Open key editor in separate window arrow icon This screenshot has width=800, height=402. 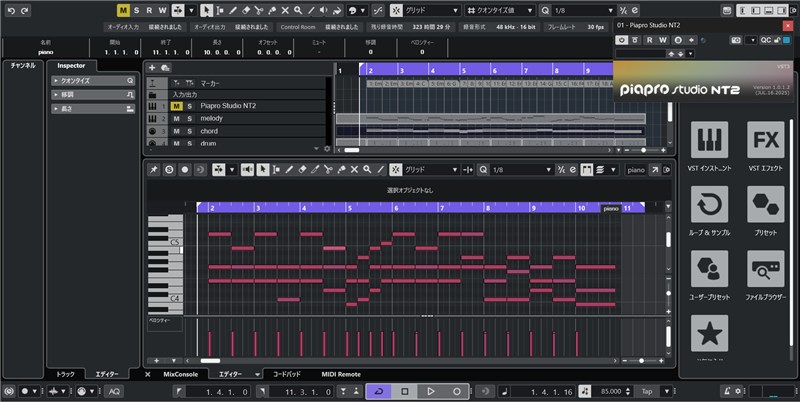tap(655, 170)
